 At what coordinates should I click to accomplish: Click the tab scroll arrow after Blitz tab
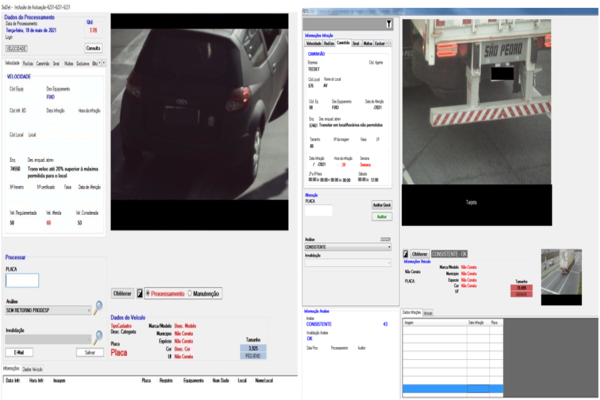coord(101,62)
